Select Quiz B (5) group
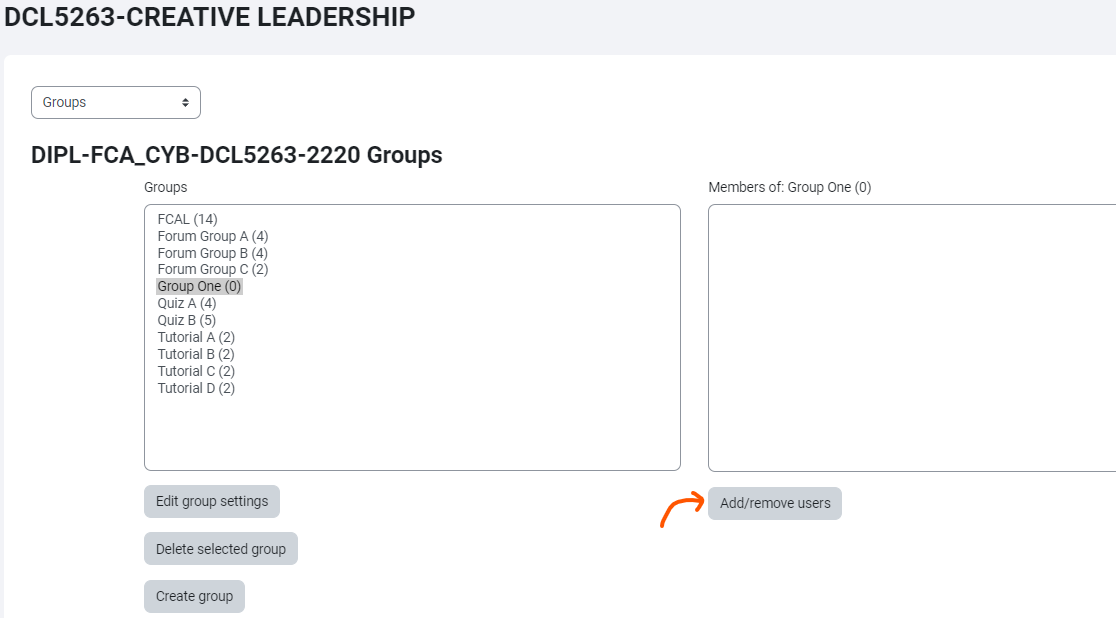This screenshot has width=1116, height=618. coord(186,320)
